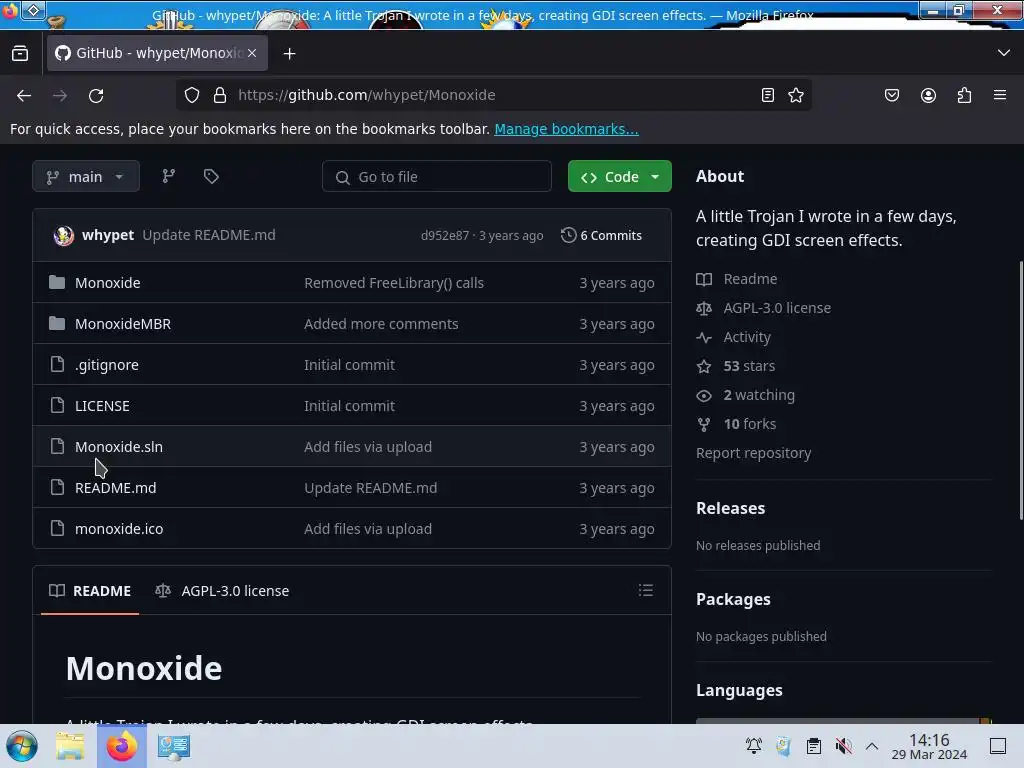Click the Manage bookmarks link
Viewport: 1024px width, 768px height.
566,129
